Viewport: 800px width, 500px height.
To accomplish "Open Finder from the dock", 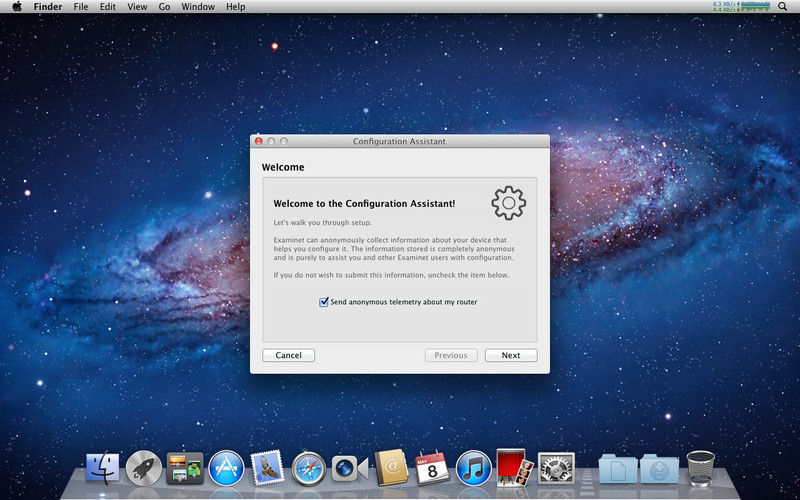I will pyautogui.click(x=102, y=467).
